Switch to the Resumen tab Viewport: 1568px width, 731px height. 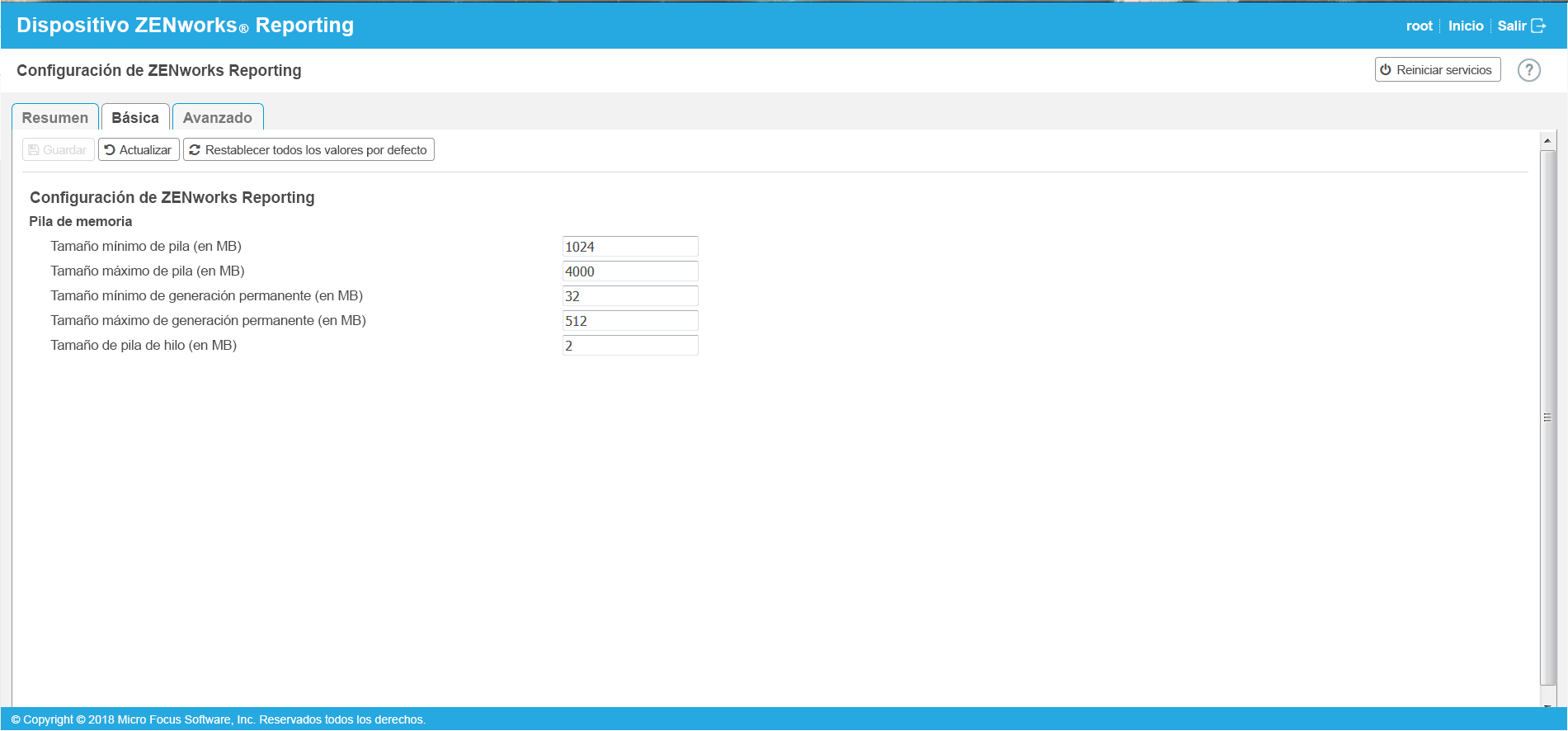[55, 117]
